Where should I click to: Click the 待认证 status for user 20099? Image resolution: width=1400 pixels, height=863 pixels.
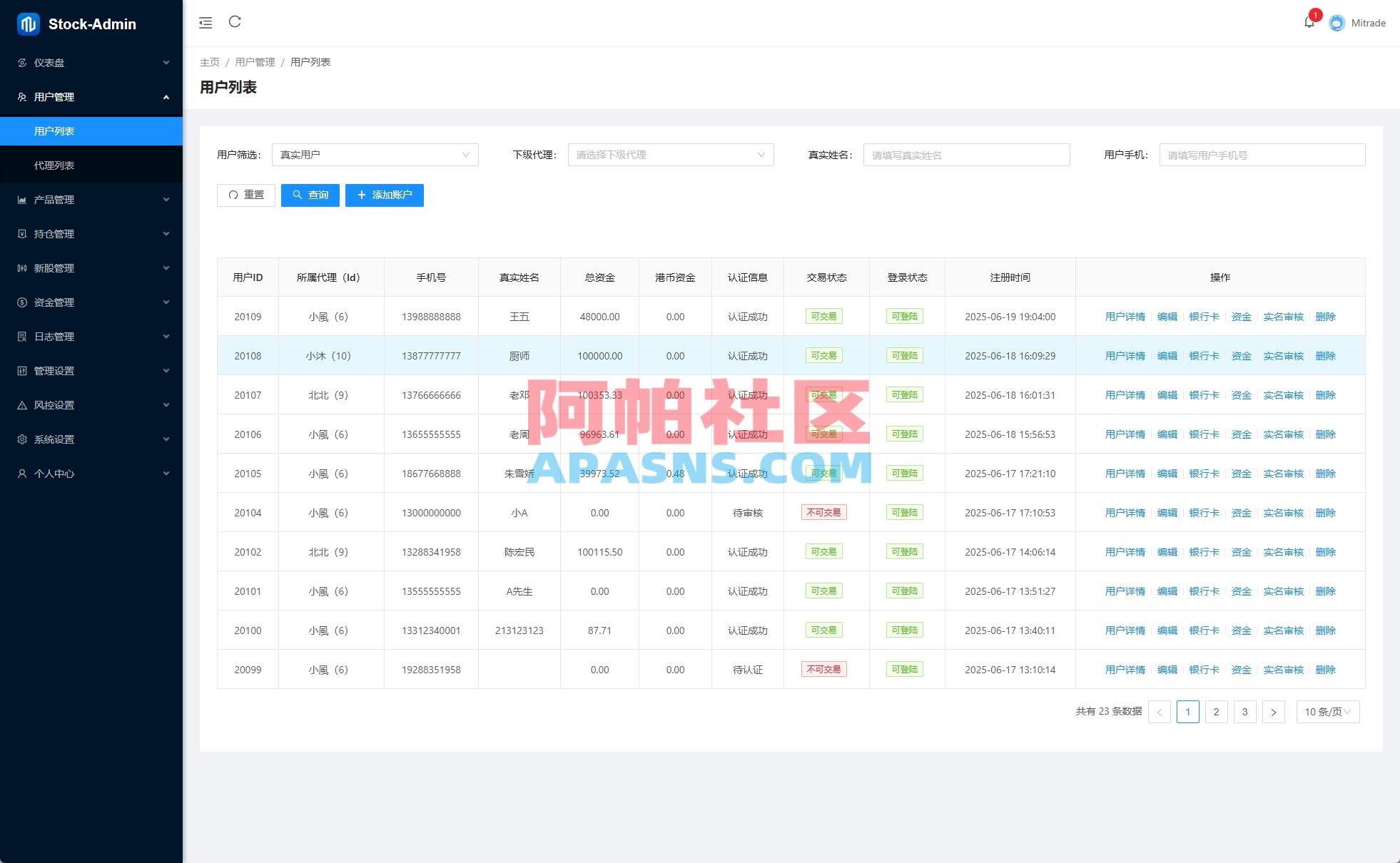(747, 670)
